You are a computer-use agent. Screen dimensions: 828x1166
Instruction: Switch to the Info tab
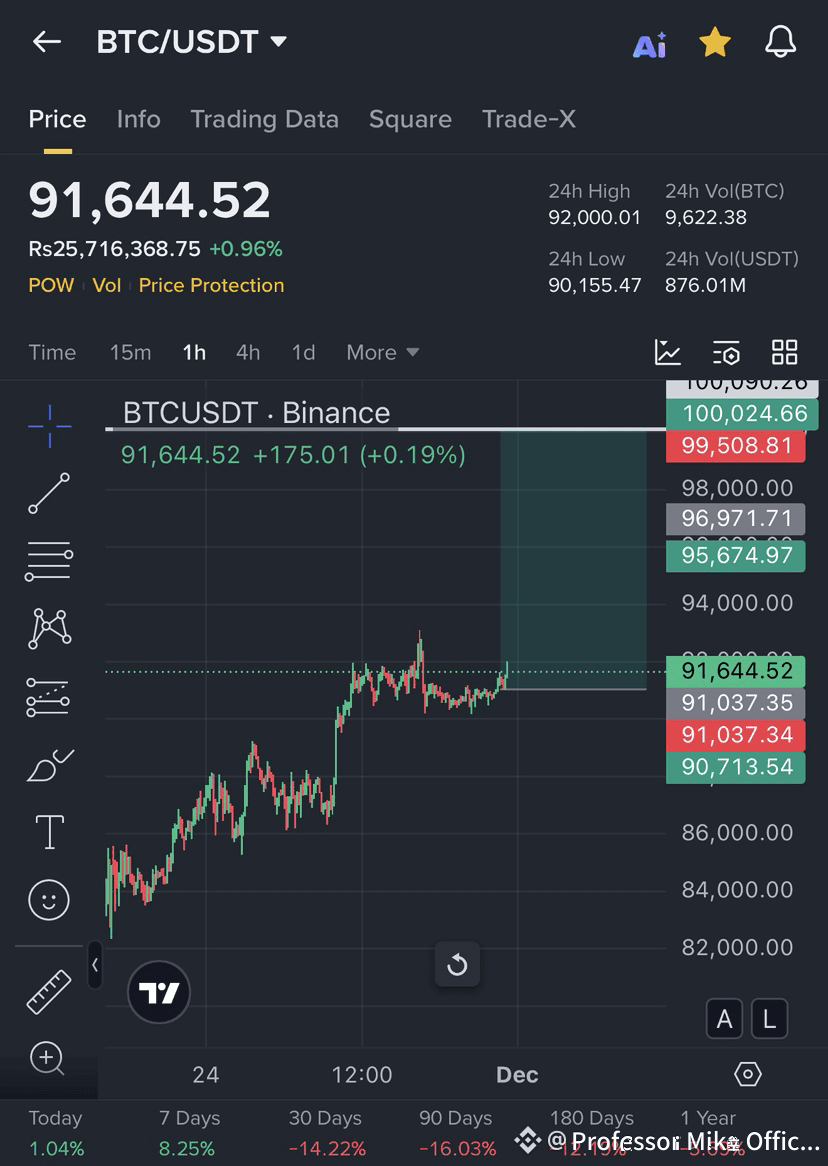138,119
